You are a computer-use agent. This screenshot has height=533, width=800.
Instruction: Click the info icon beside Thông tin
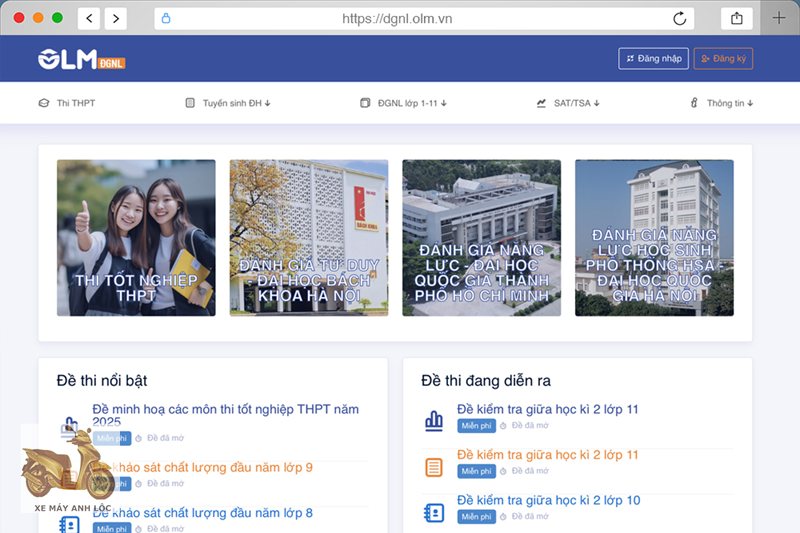694,103
